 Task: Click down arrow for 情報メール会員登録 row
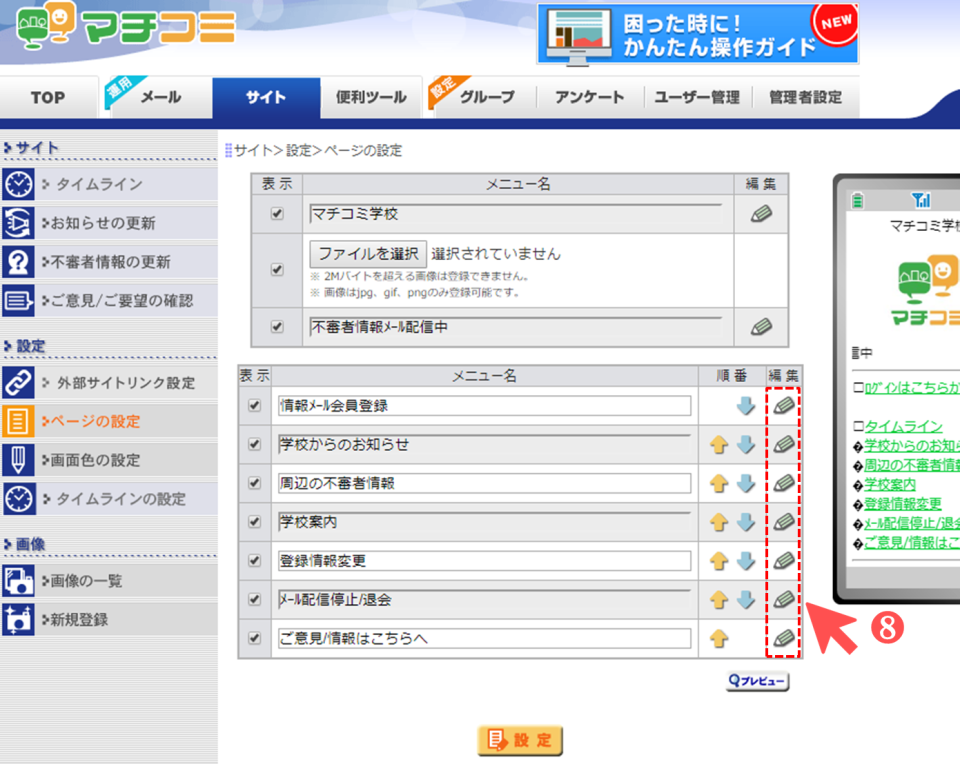(745, 406)
